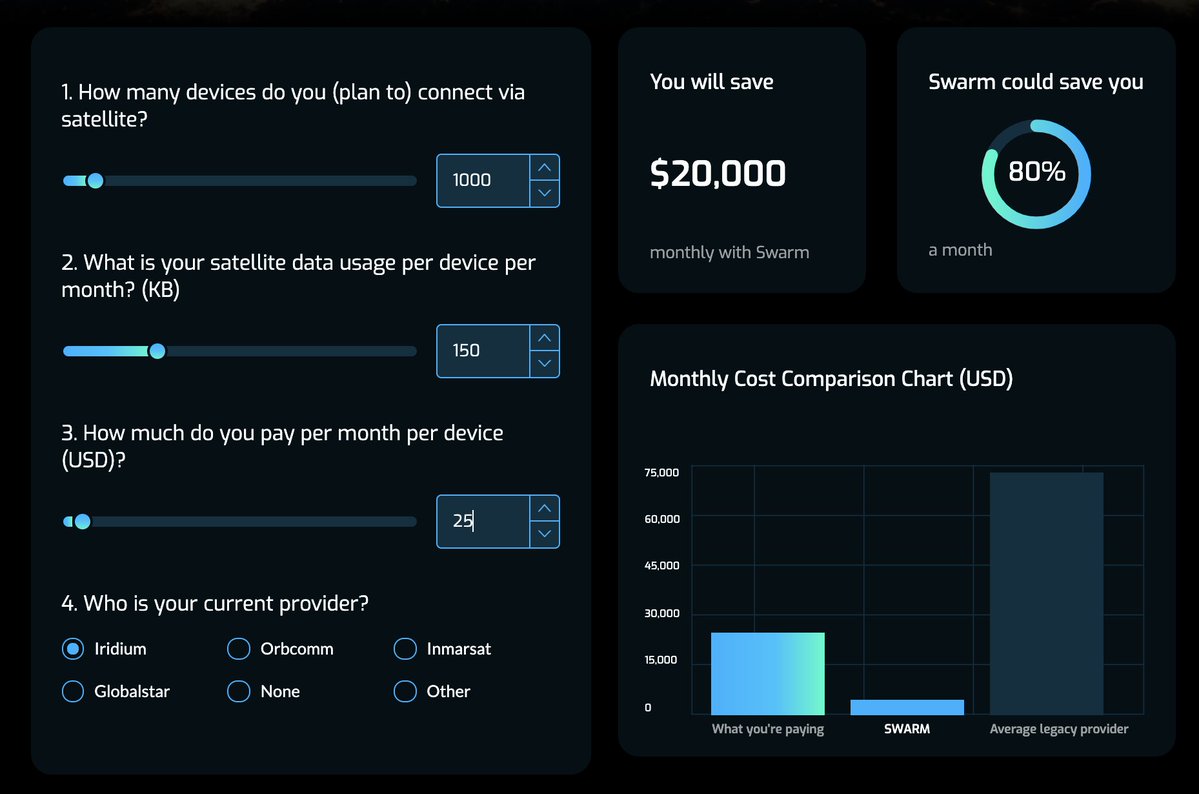Viewport: 1199px width, 794px height.
Task: Focus the devices field showing 1000
Action: 483,181
